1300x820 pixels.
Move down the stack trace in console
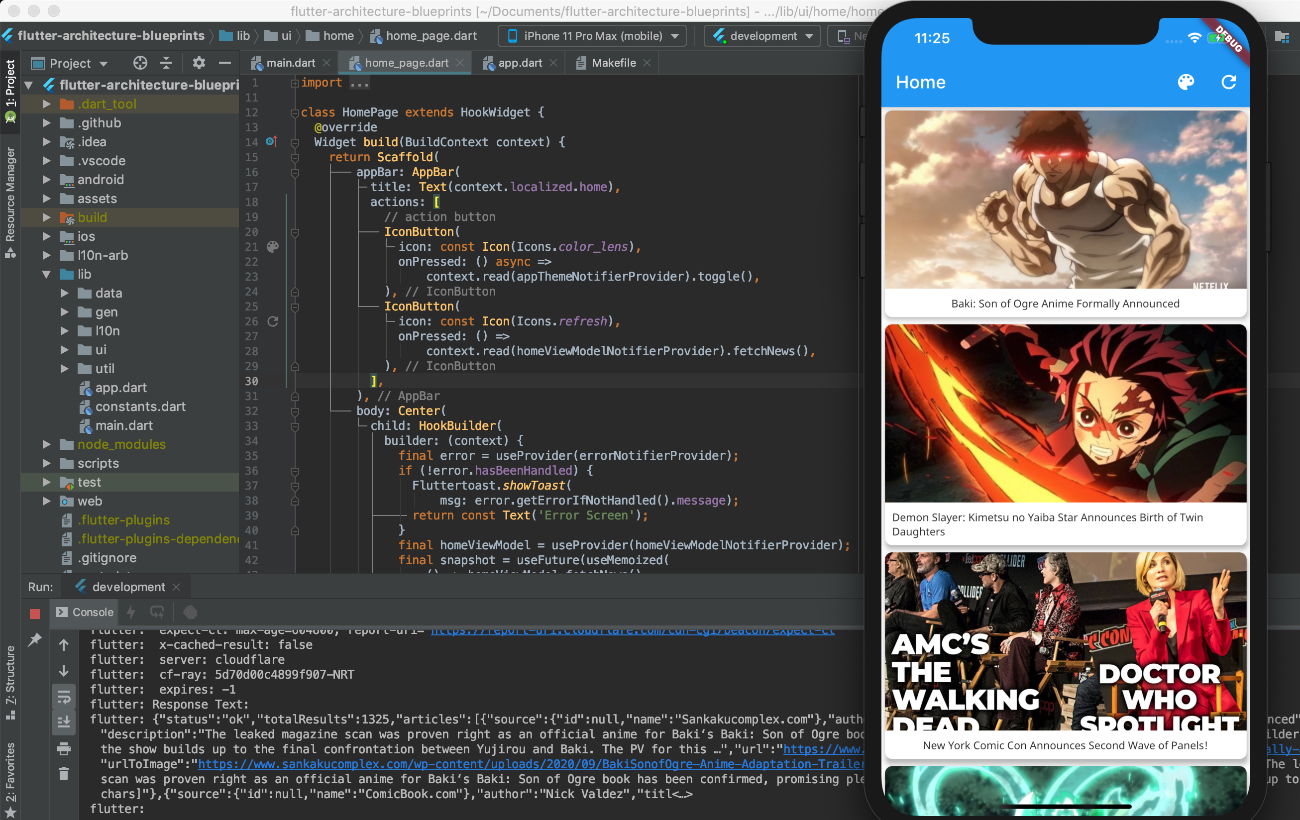[64, 671]
